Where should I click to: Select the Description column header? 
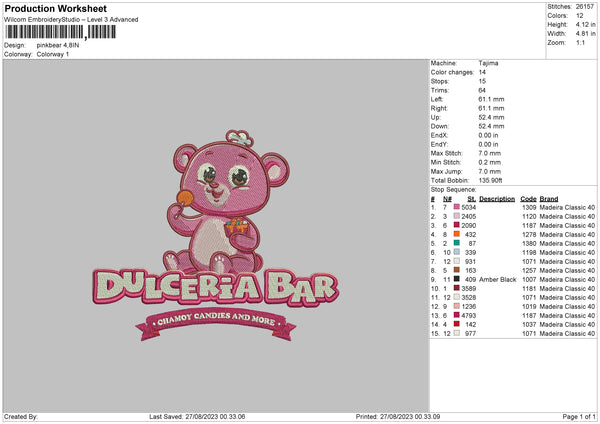click(497, 198)
